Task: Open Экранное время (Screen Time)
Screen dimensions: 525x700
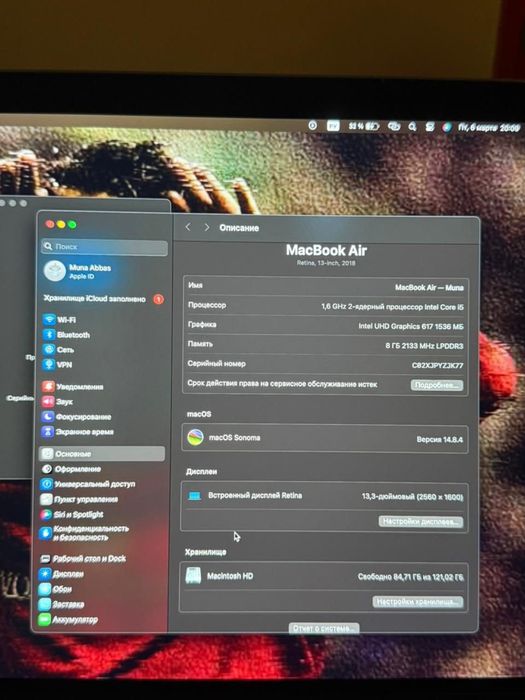Action: point(77,432)
